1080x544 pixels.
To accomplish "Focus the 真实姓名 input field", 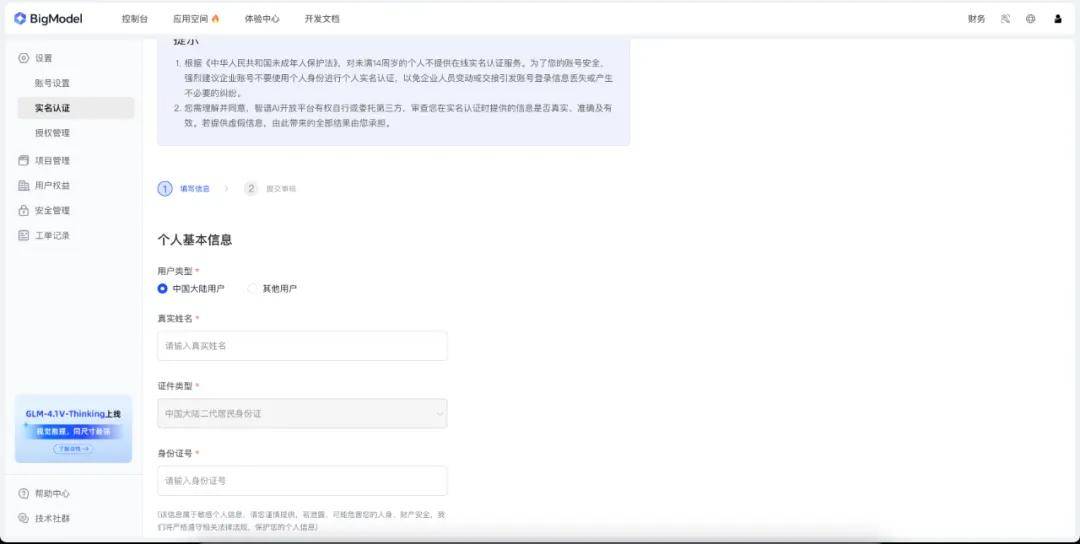I will click(302, 346).
